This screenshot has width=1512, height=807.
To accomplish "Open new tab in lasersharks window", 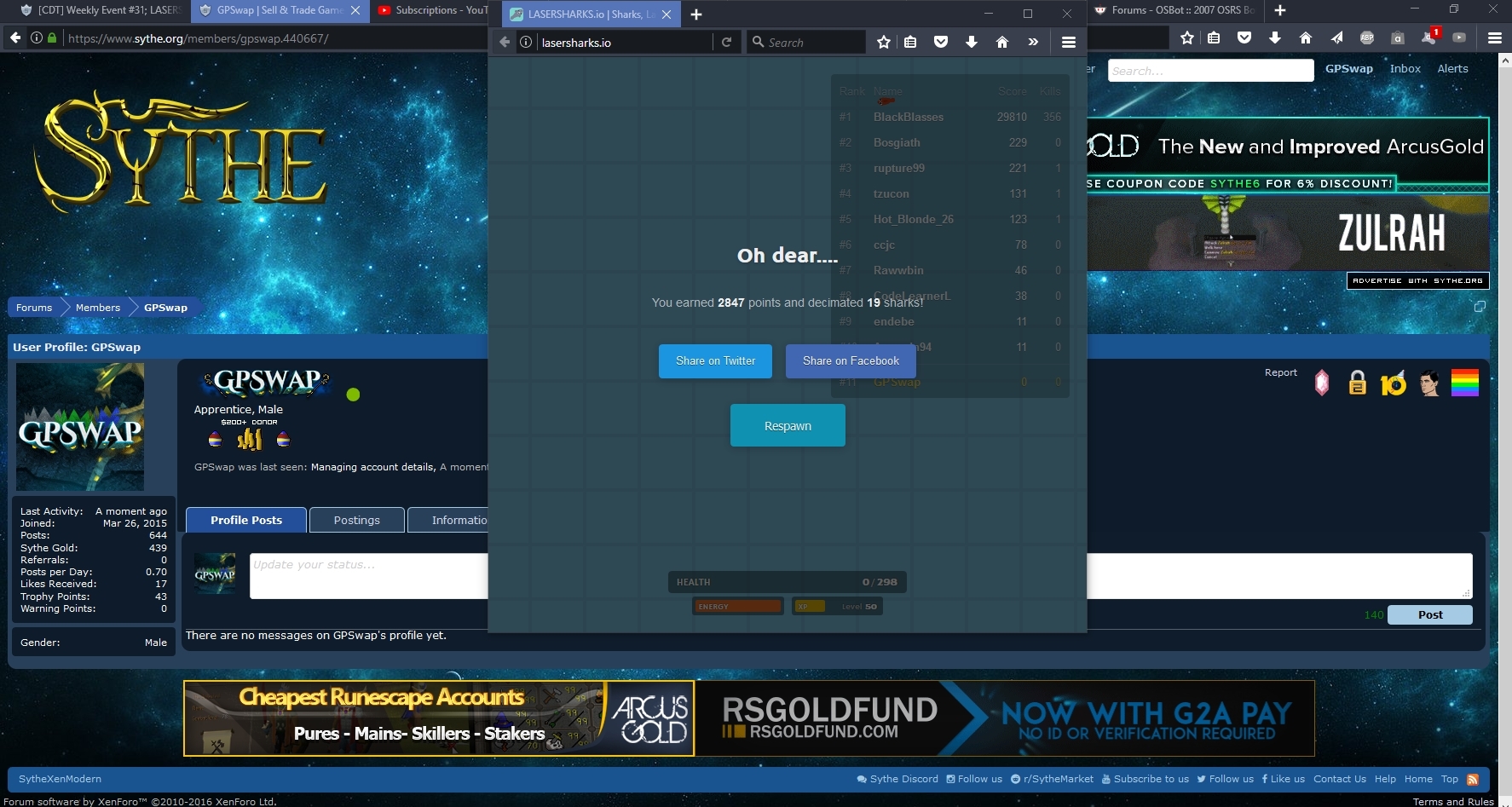I will tap(696, 14).
